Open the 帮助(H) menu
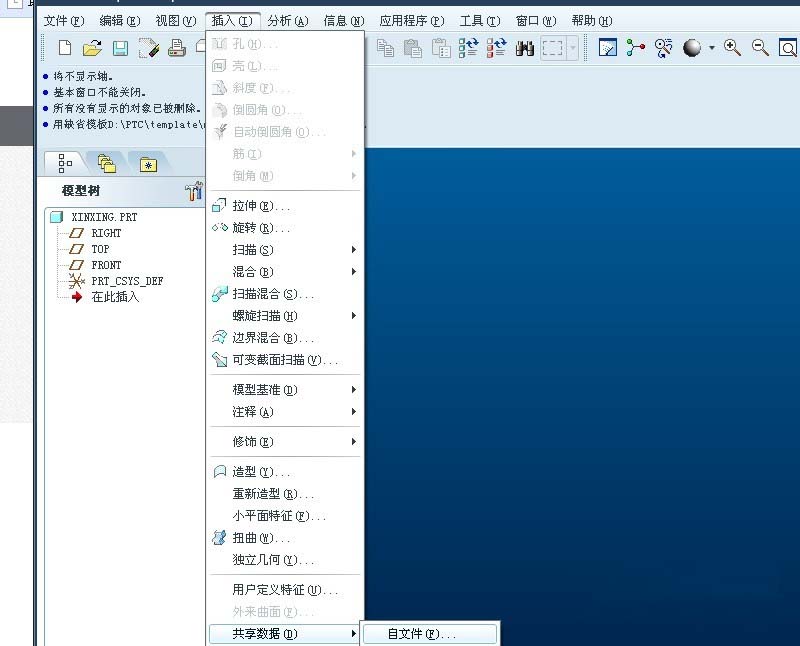The image size is (800, 646). [592, 21]
